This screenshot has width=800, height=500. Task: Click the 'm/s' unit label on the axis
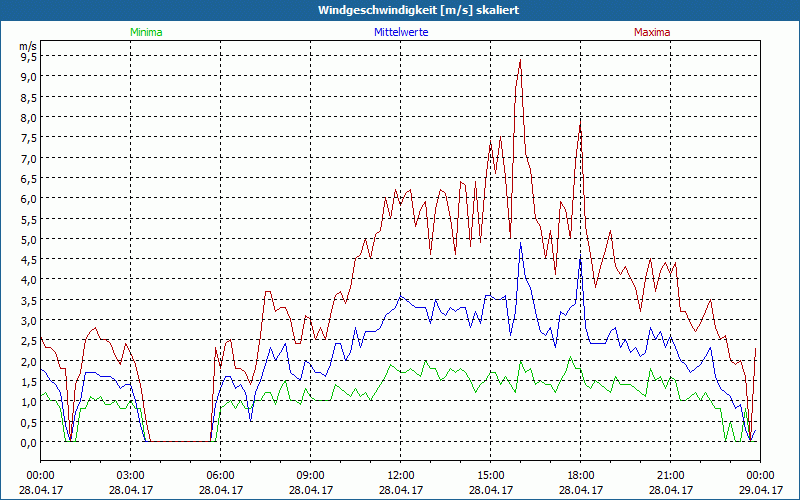28,46
